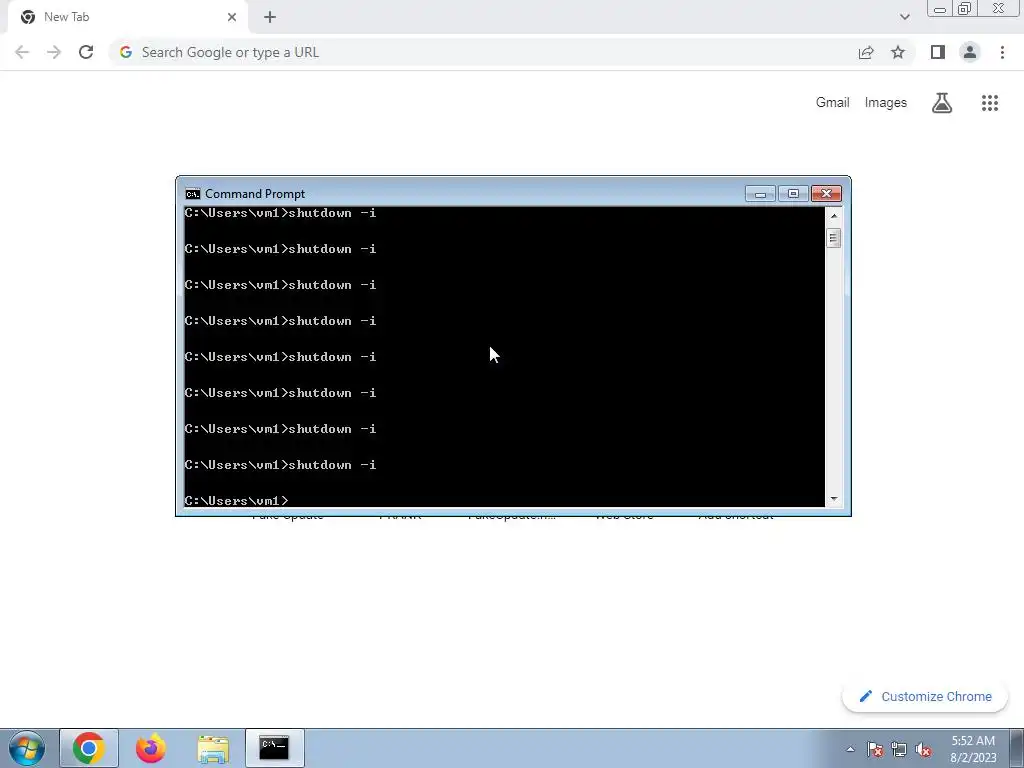The height and width of the screenshot is (768, 1024).
Task: Open the Action Center flag icon
Action: [875, 749]
